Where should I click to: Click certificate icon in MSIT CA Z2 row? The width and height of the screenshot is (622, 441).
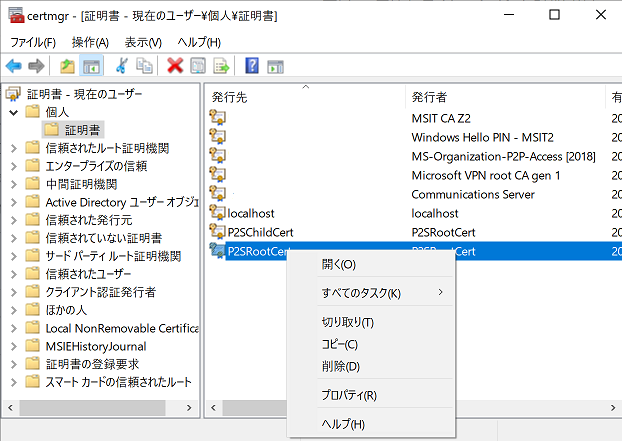point(217,117)
